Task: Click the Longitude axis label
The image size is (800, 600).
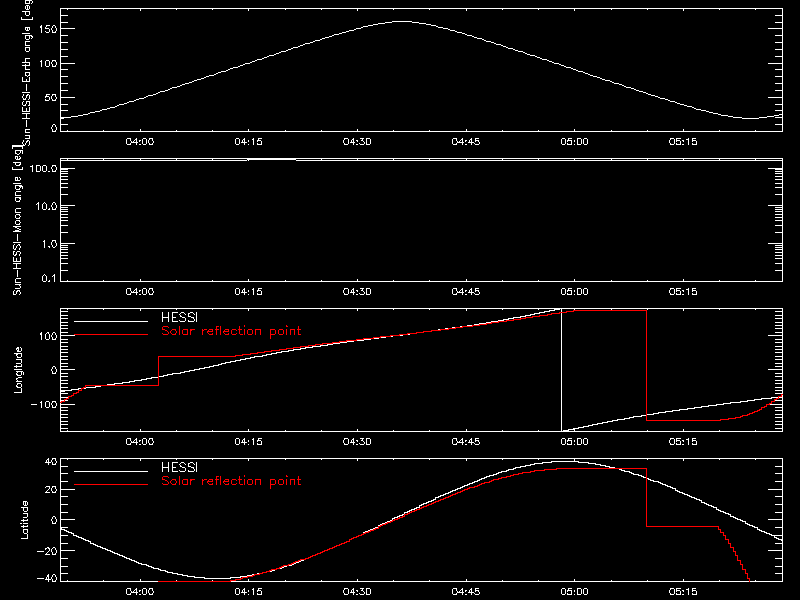Action: 18,370
